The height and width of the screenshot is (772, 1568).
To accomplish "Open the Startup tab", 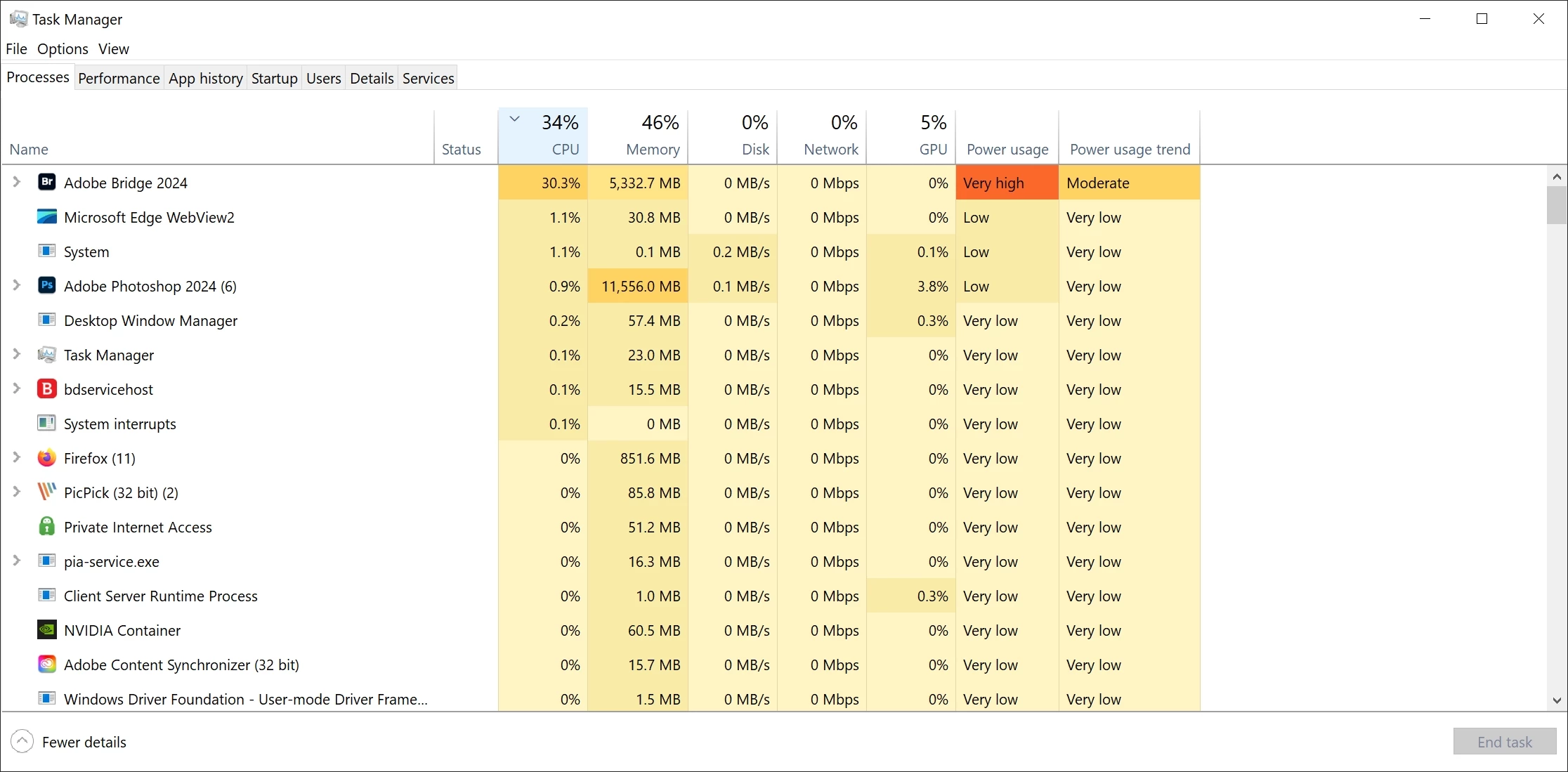I will pos(274,78).
